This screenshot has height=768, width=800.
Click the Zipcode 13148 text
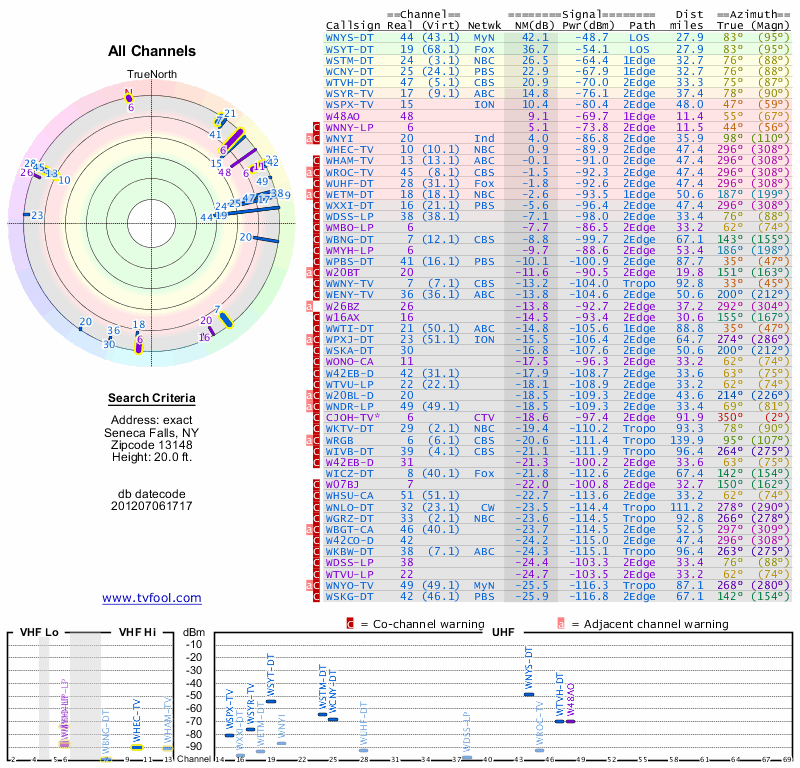[x=152, y=445]
